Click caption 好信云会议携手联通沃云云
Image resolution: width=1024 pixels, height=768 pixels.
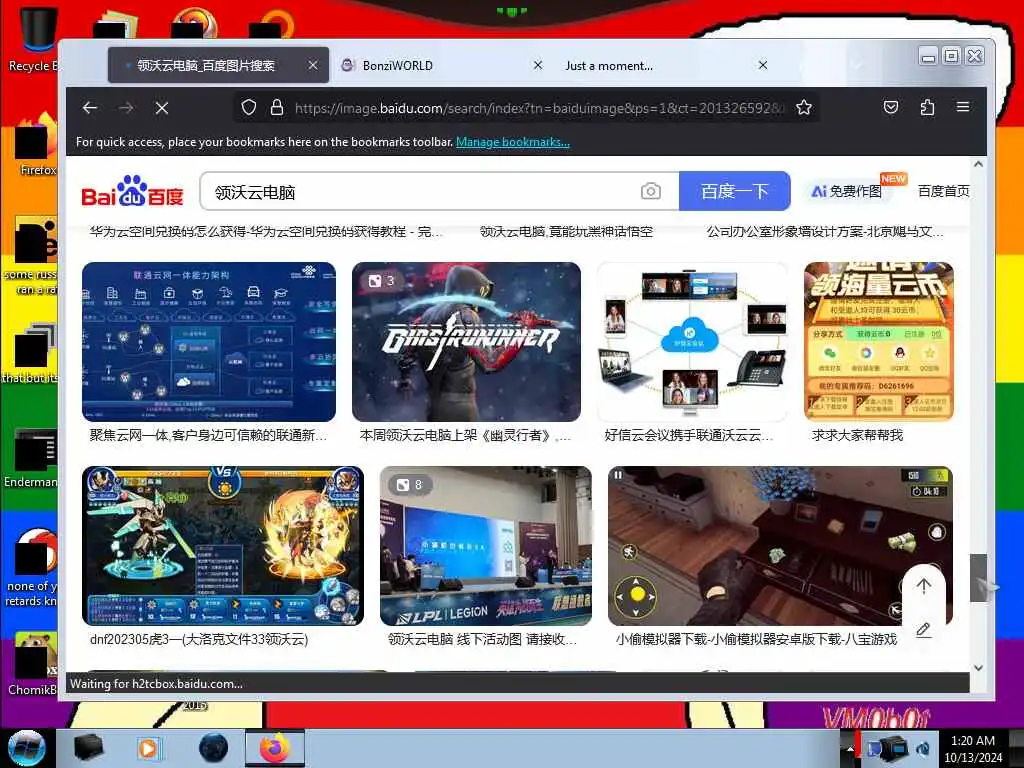pyautogui.click(x=689, y=436)
